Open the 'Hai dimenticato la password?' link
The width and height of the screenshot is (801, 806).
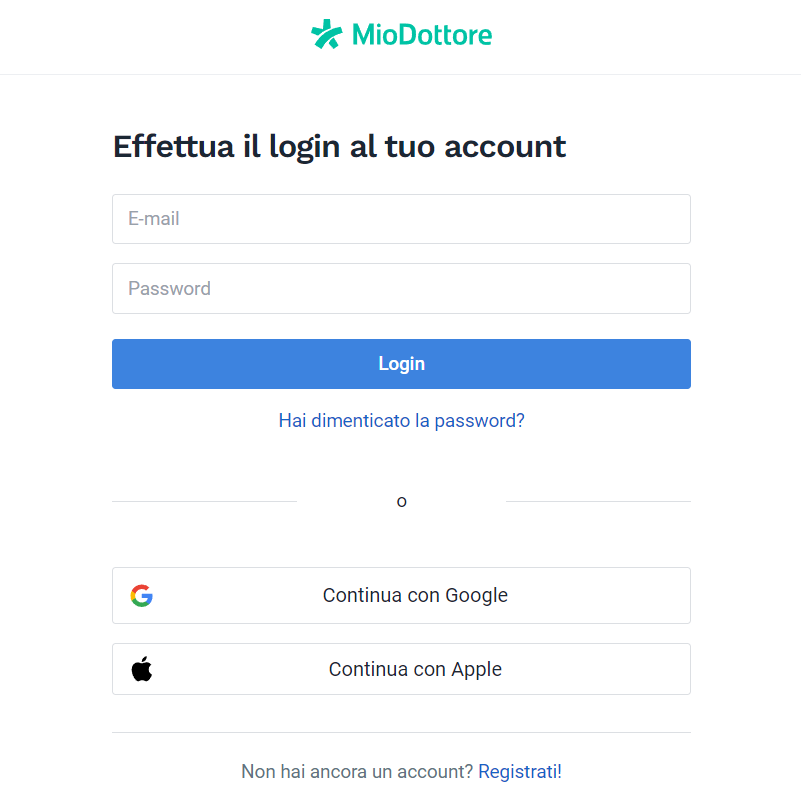coord(401,420)
